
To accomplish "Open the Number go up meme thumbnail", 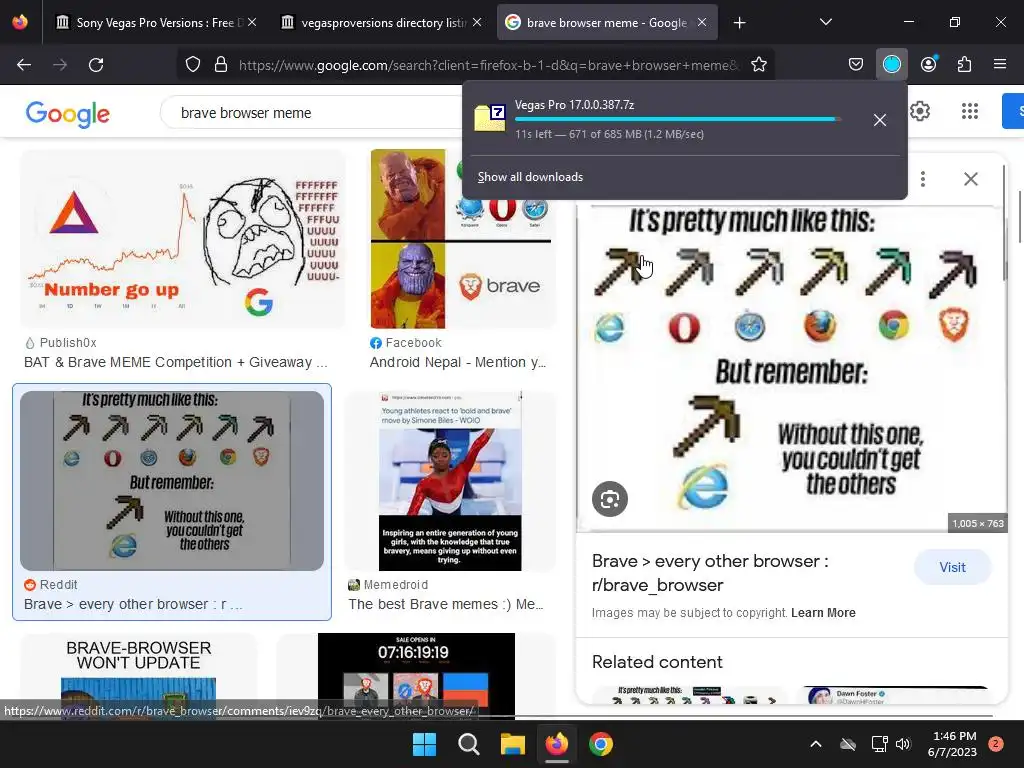I will pos(183,238).
